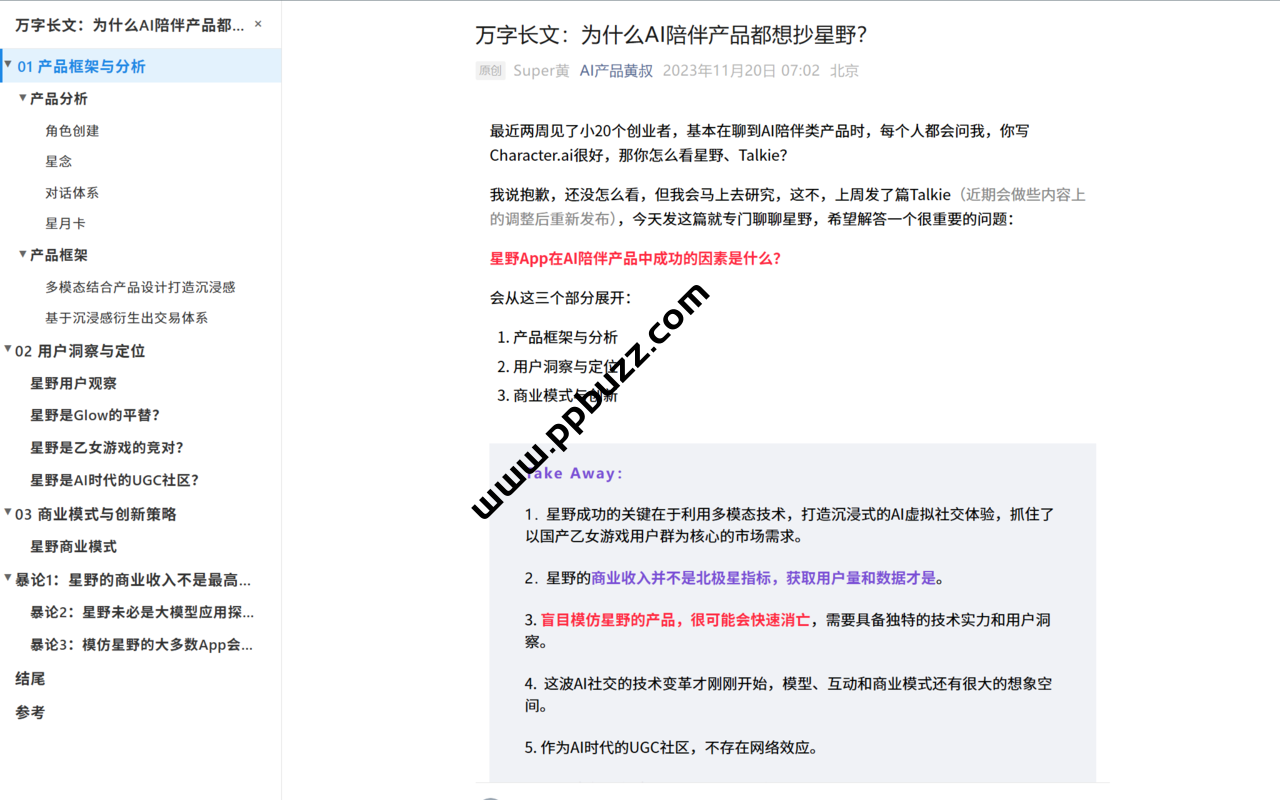Image resolution: width=1280 pixels, height=800 pixels.
Task: Jump to the '产品框架' outline heading
Action: [59, 255]
